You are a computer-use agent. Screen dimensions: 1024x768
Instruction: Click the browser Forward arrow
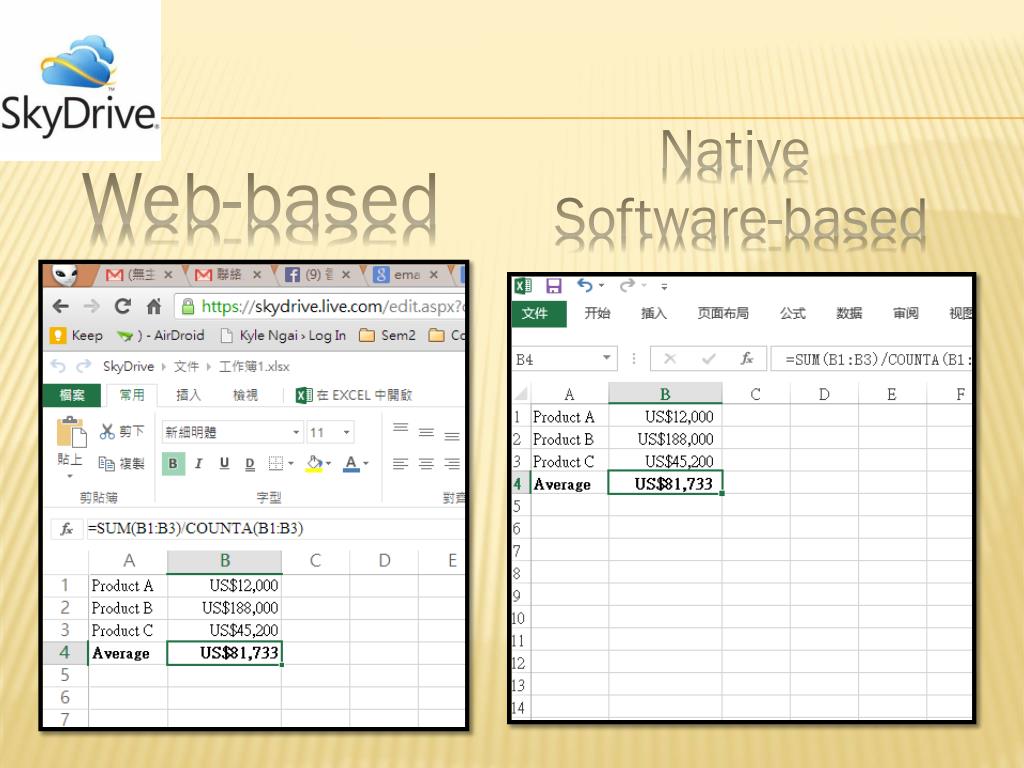coord(91,306)
